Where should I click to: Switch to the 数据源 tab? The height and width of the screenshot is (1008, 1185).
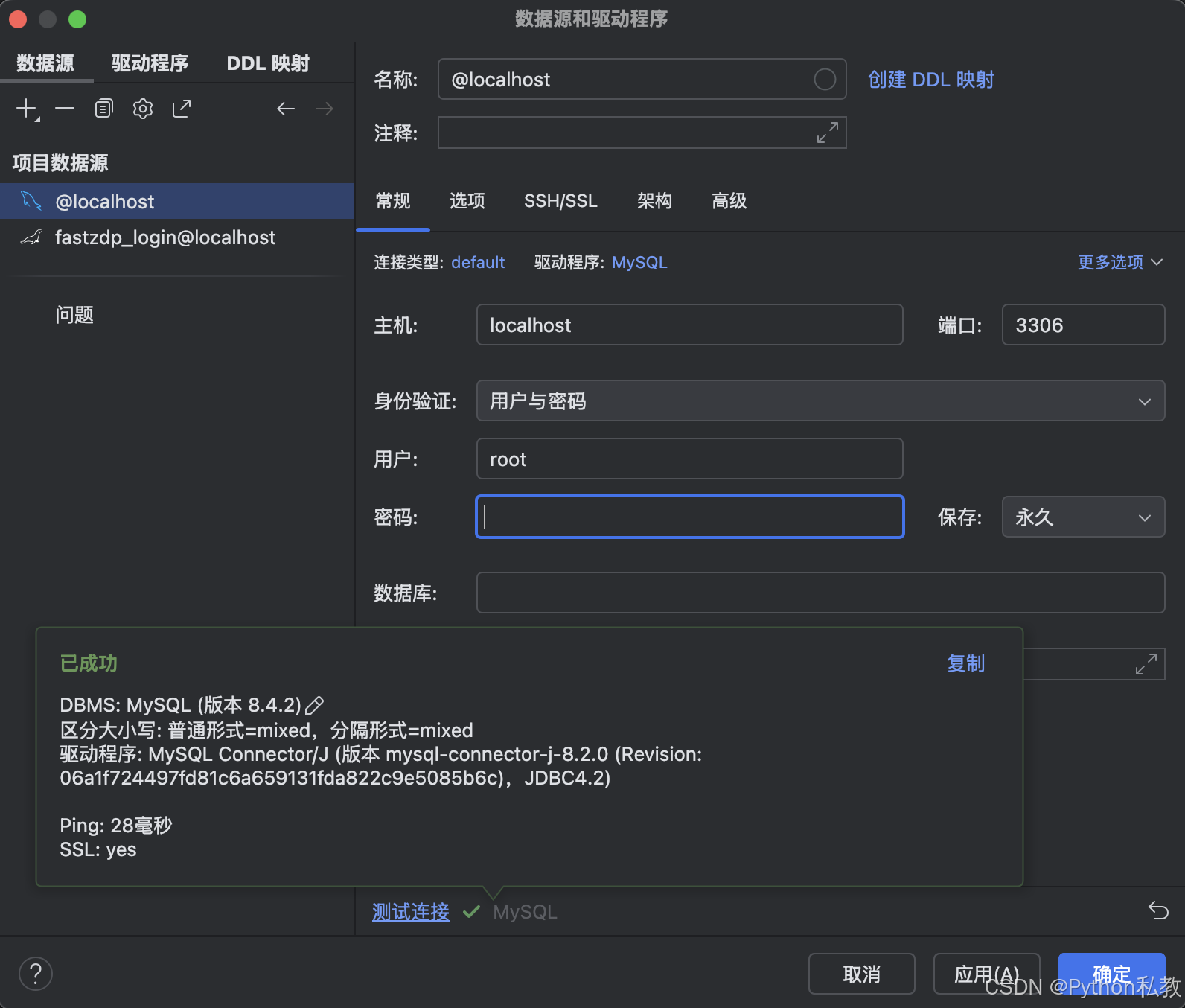[45, 63]
